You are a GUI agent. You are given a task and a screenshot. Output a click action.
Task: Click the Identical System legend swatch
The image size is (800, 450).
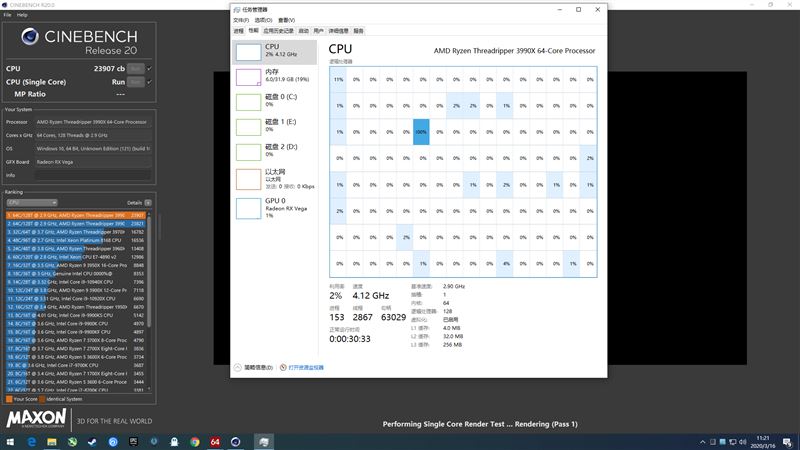click(42, 399)
